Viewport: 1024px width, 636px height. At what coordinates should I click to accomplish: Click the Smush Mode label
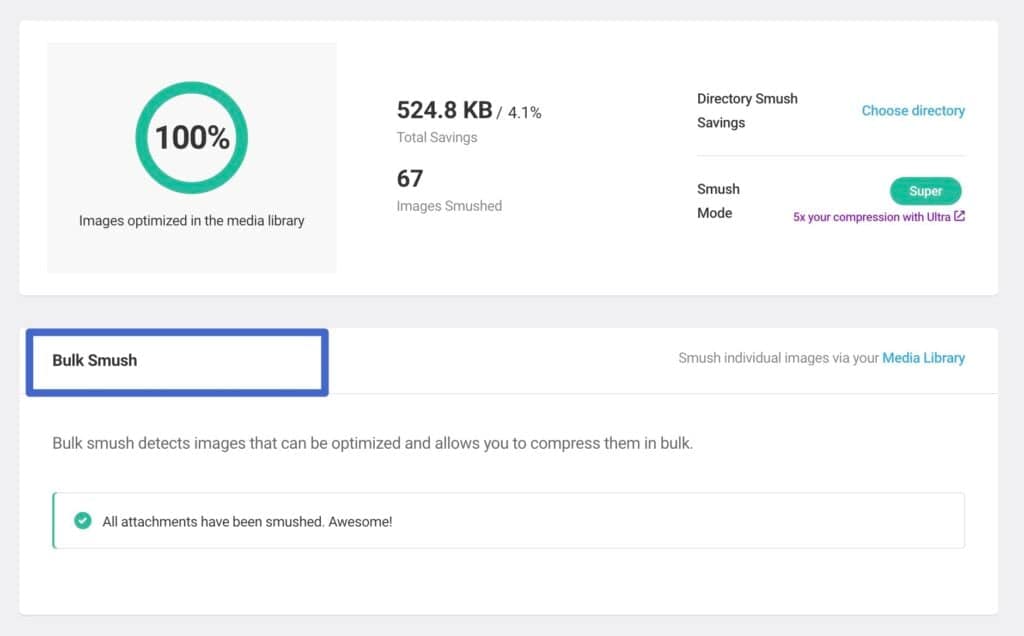pos(718,201)
